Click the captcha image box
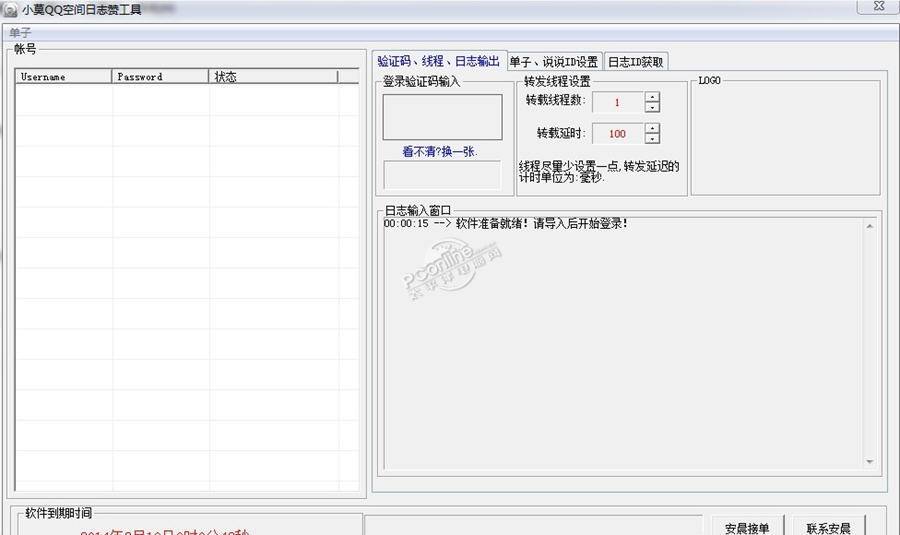This screenshot has width=900, height=535. (443, 117)
